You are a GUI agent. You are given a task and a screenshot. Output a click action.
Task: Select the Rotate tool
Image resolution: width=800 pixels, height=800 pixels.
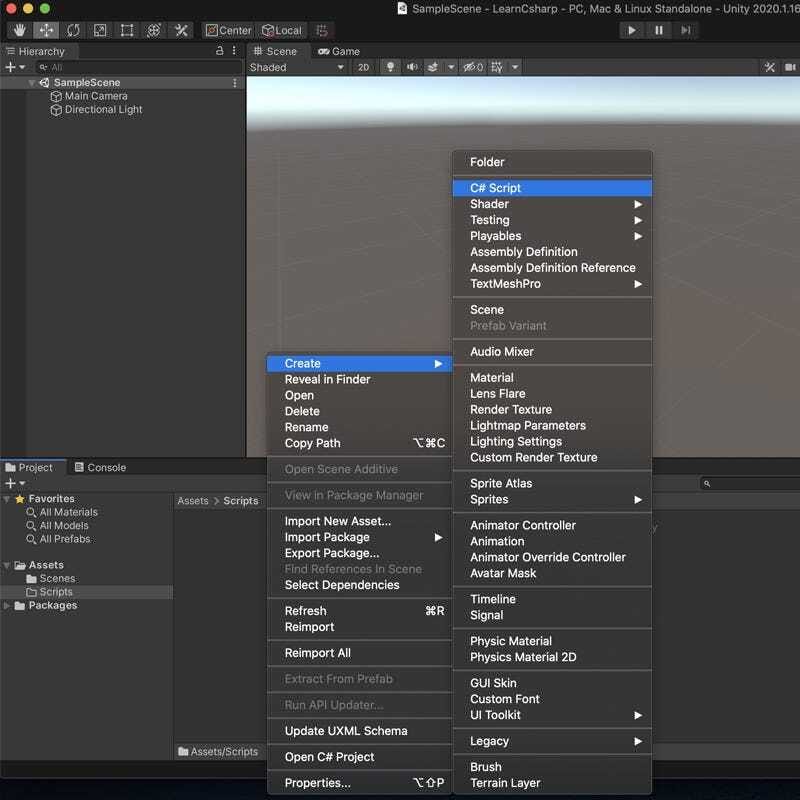[73, 30]
